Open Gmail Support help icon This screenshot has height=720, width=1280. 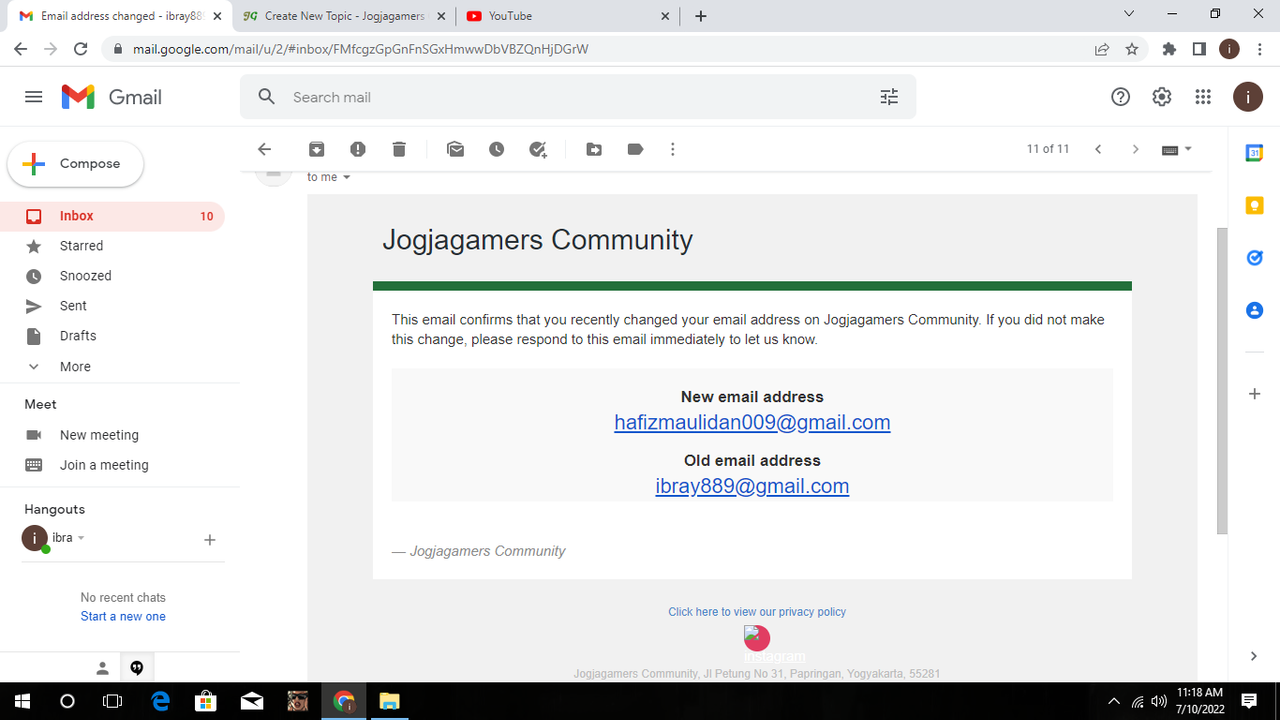pos(1121,97)
